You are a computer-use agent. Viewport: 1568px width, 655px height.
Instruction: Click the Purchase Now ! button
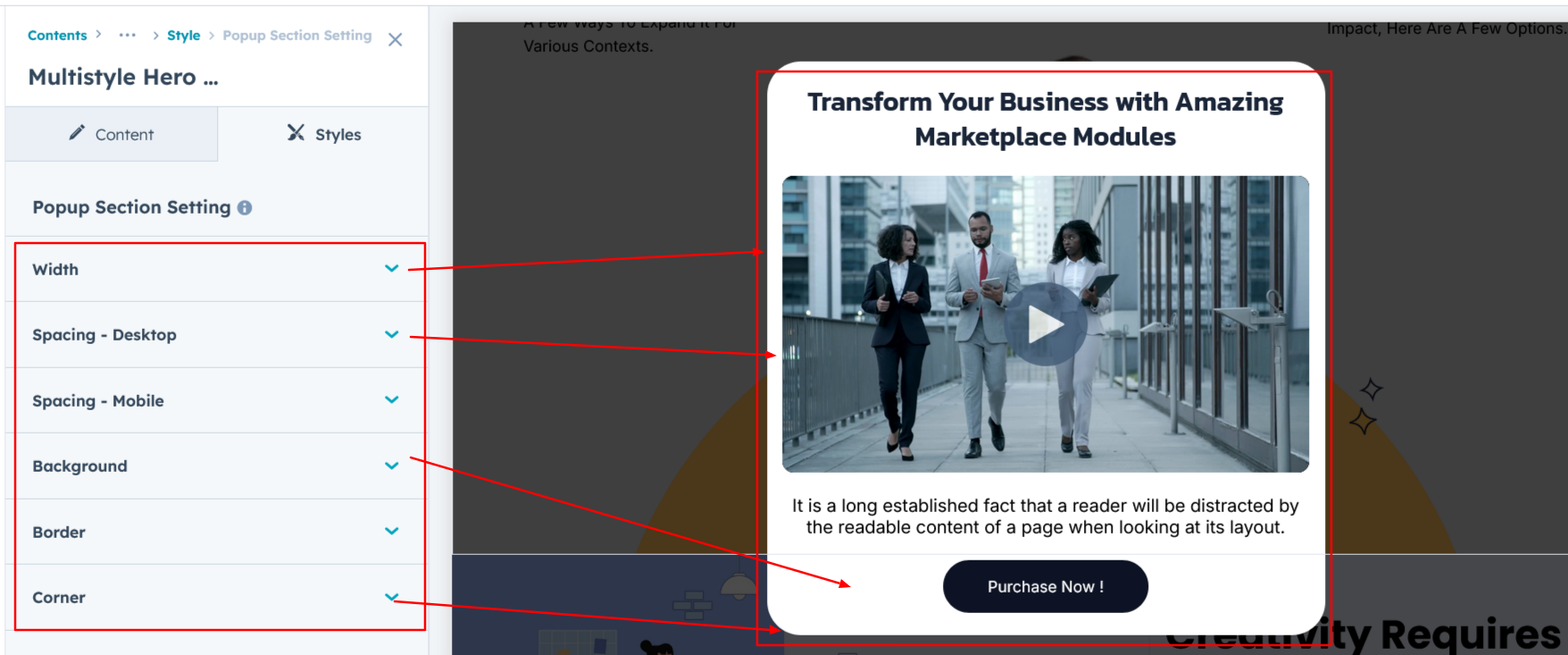[x=1045, y=586]
